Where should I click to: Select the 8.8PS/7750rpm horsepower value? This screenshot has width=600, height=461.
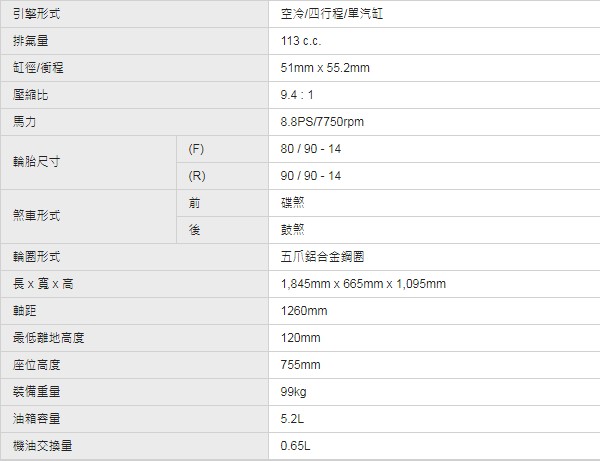coord(322,122)
